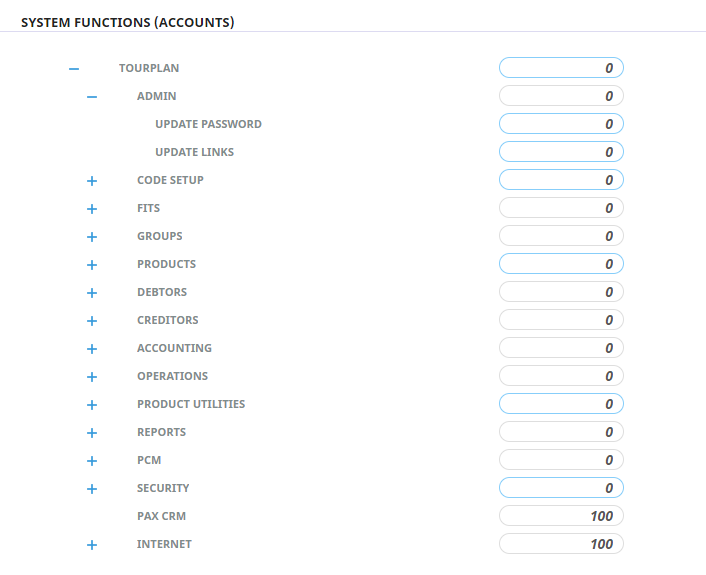Expand the OPERATIONS plus icon
This screenshot has width=706, height=575.
coord(92,377)
